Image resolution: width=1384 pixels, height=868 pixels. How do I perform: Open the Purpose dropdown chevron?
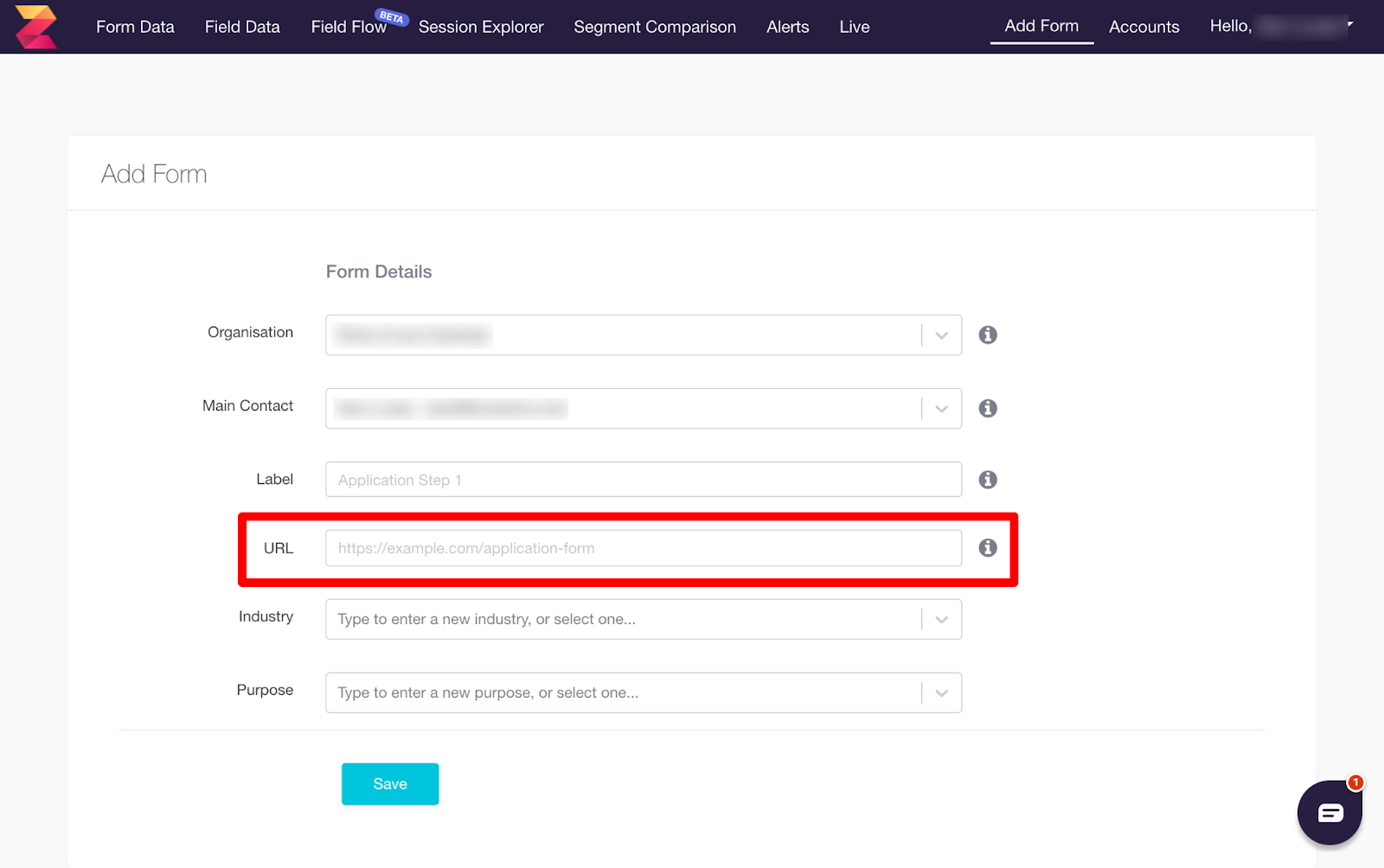click(942, 692)
